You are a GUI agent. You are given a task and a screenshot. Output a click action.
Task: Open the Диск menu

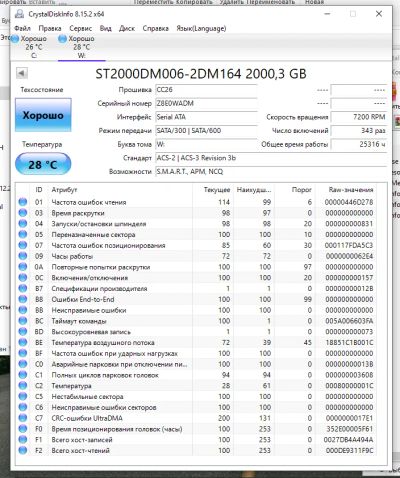pyautogui.click(x=127, y=28)
